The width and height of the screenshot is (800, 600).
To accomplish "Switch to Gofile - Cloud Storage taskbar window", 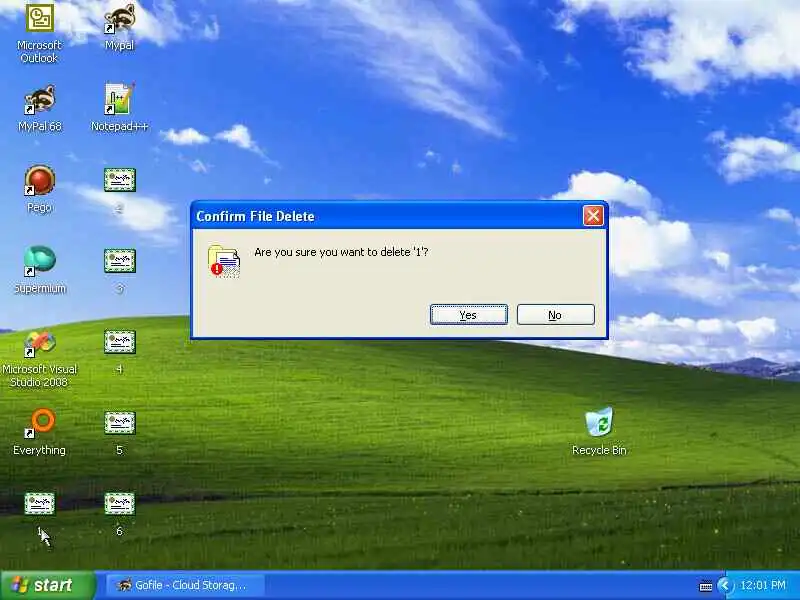I will [x=185, y=585].
